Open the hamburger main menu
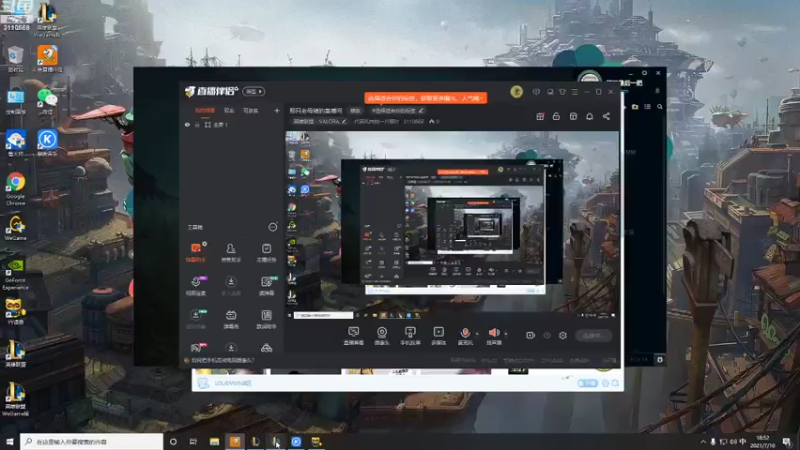Image resolution: width=800 pixels, height=450 pixels. (574, 92)
